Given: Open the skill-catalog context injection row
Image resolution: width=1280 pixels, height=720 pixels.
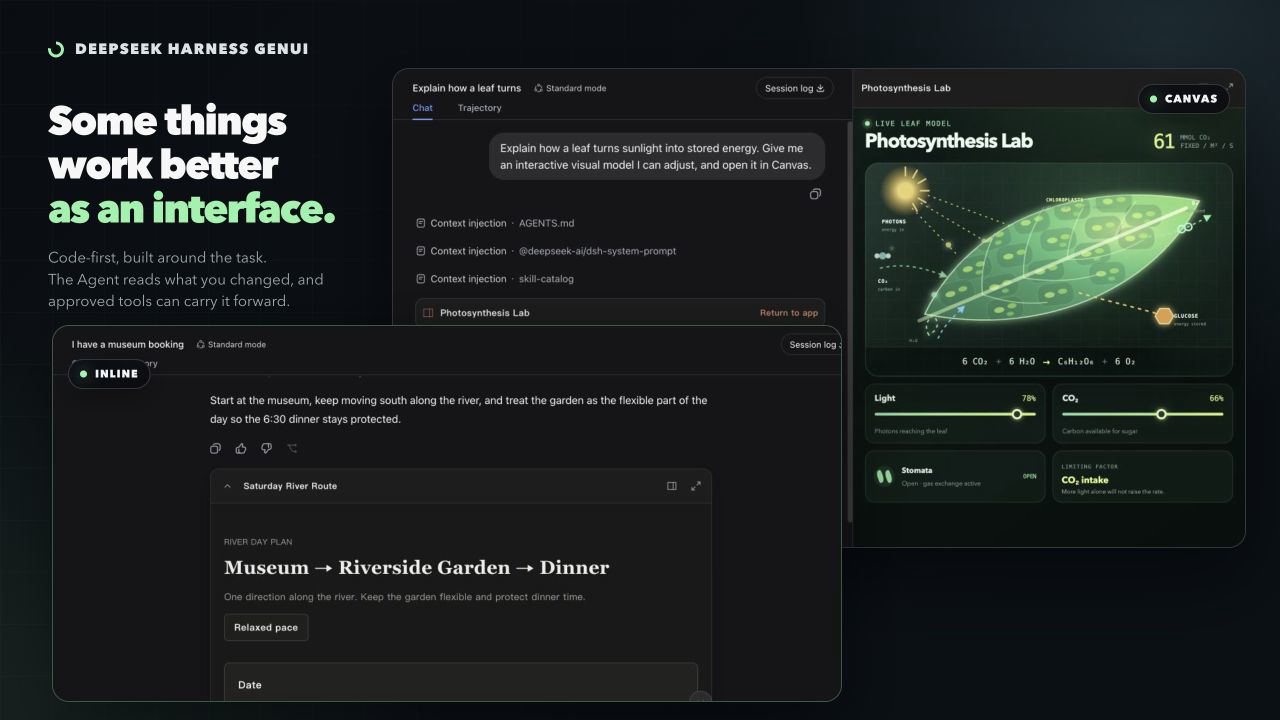Looking at the screenshot, I should (x=495, y=279).
